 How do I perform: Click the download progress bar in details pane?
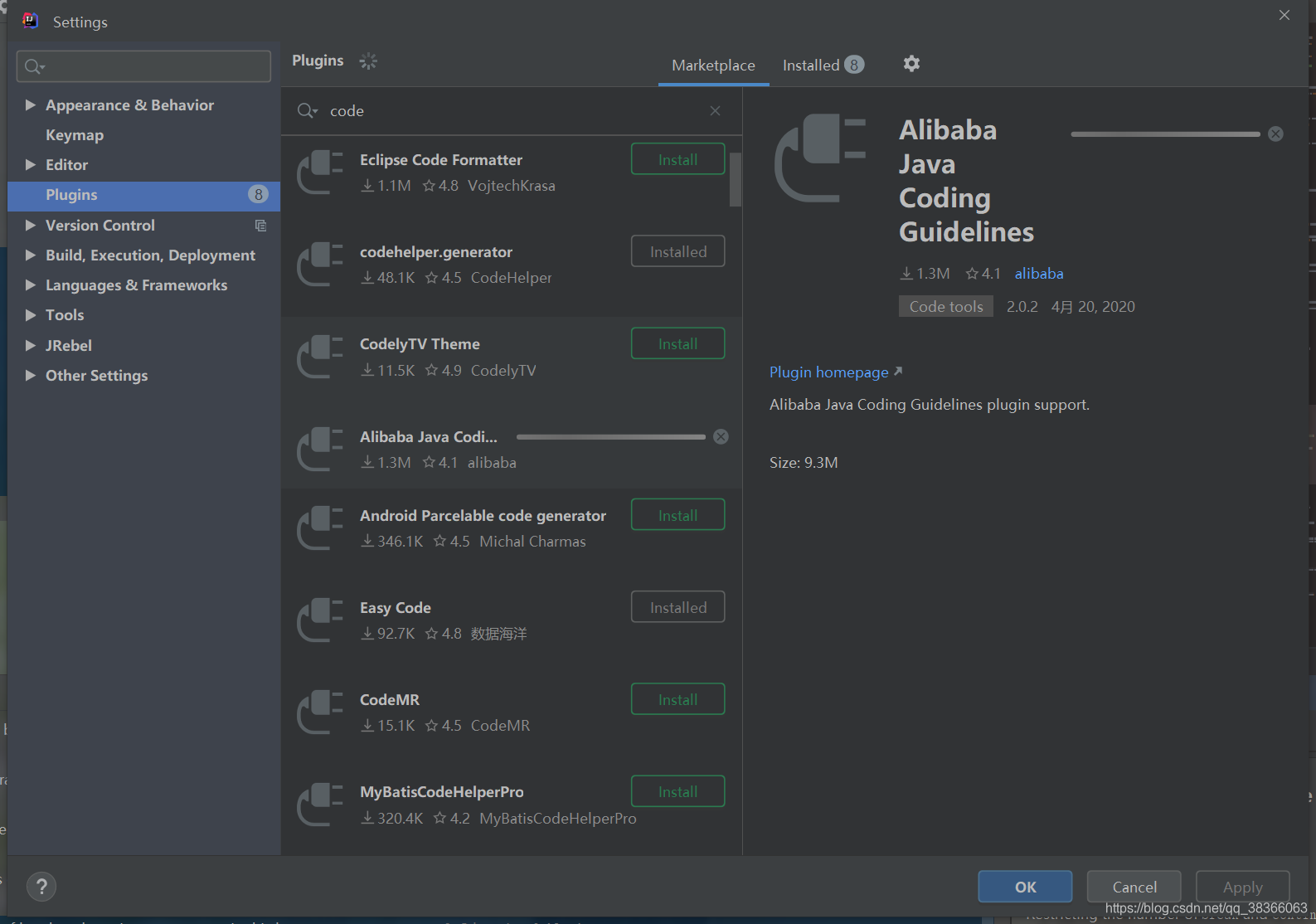pyautogui.click(x=1165, y=134)
